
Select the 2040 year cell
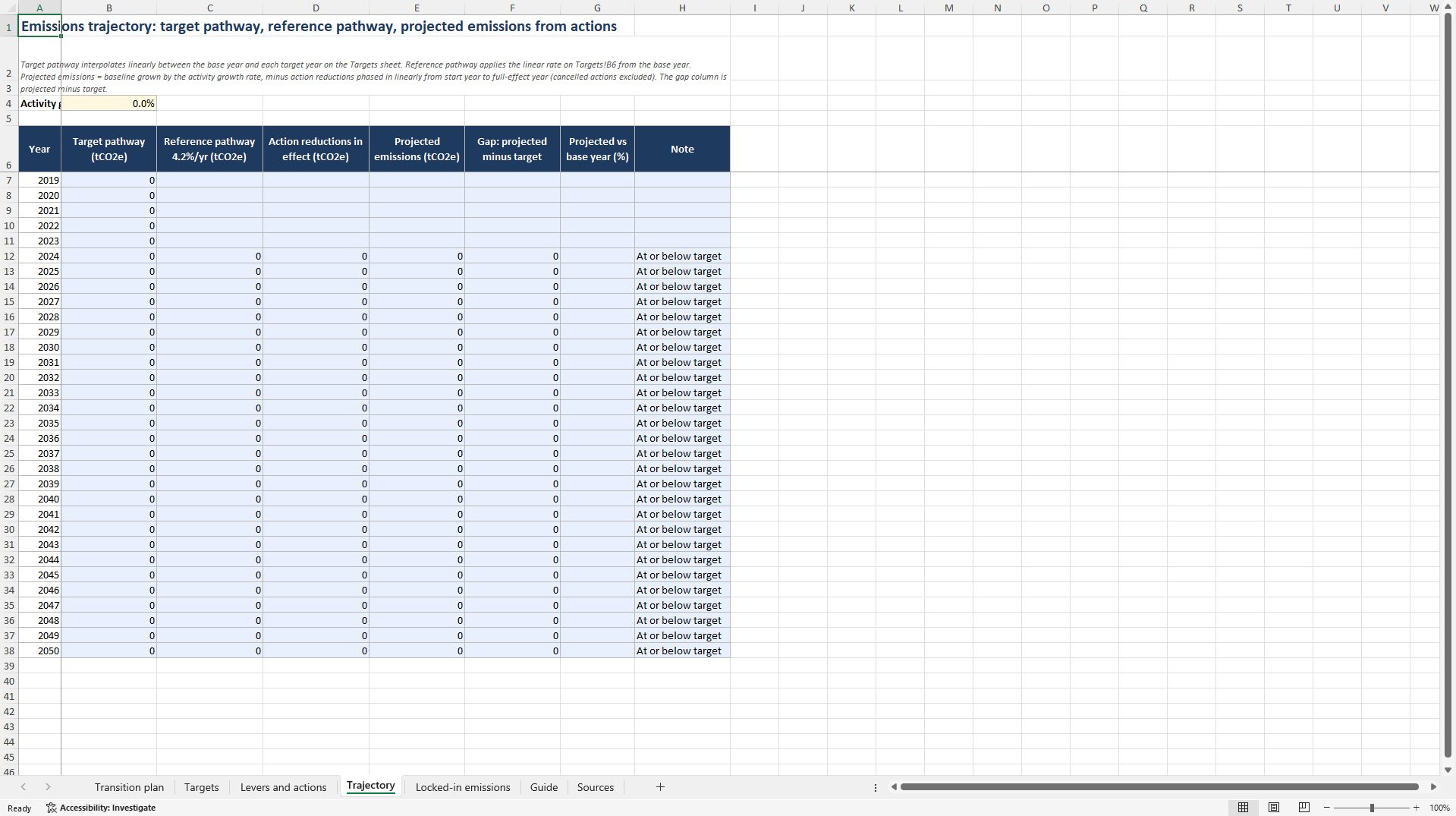click(x=39, y=499)
